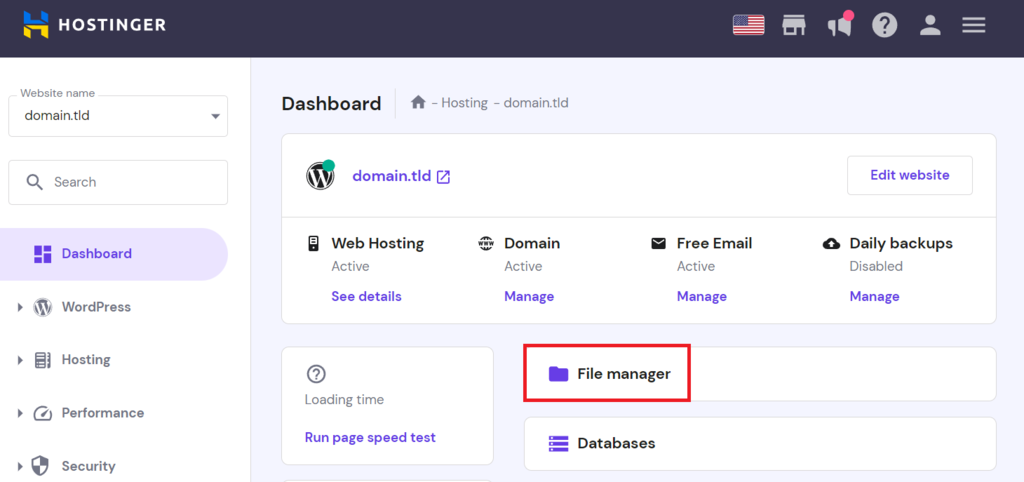Open the megaphone announcements icon
1024x482 pixels.
point(839,25)
